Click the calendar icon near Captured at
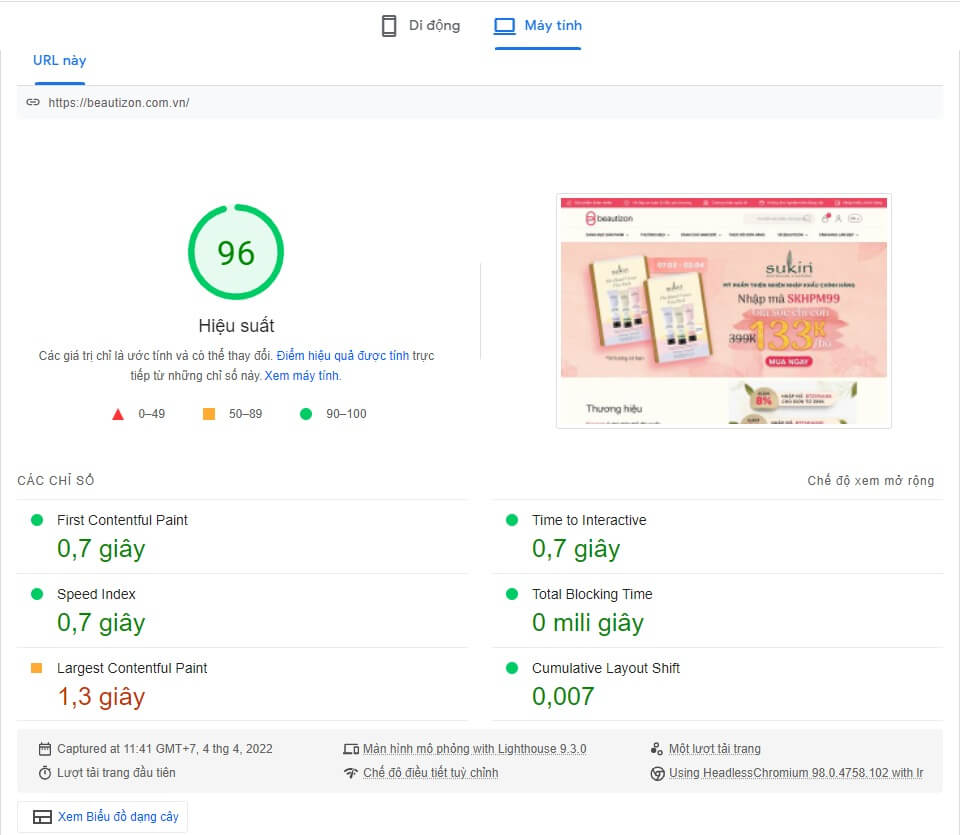Viewport: 960px width, 835px height. [44, 749]
